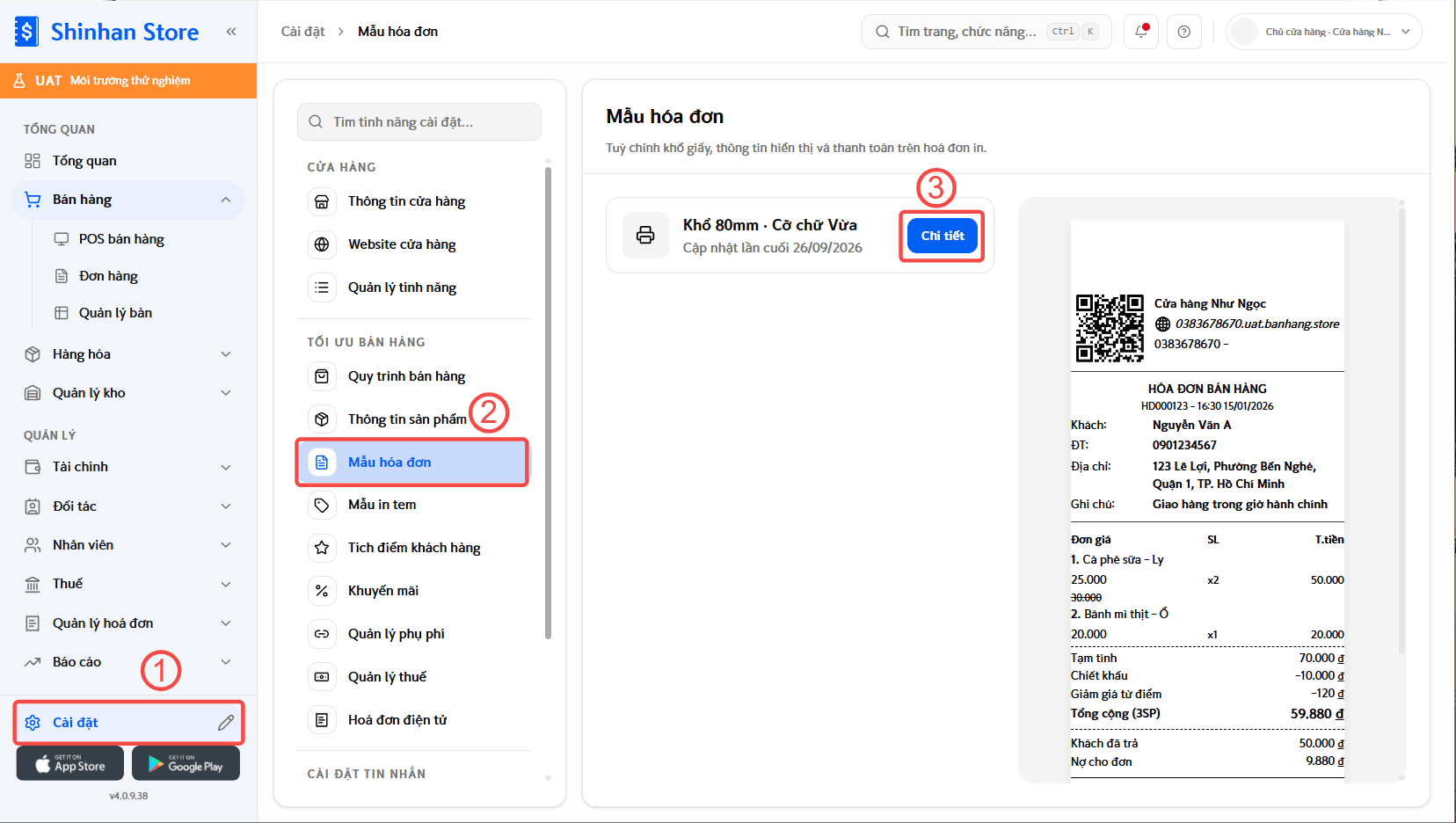Open Cài đặt in the sidebar
Image resolution: width=1456 pixels, height=823 pixels.
(128, 723)
